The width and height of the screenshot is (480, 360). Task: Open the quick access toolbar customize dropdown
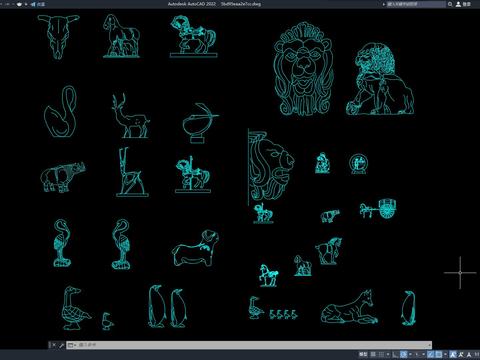[26, 4]
